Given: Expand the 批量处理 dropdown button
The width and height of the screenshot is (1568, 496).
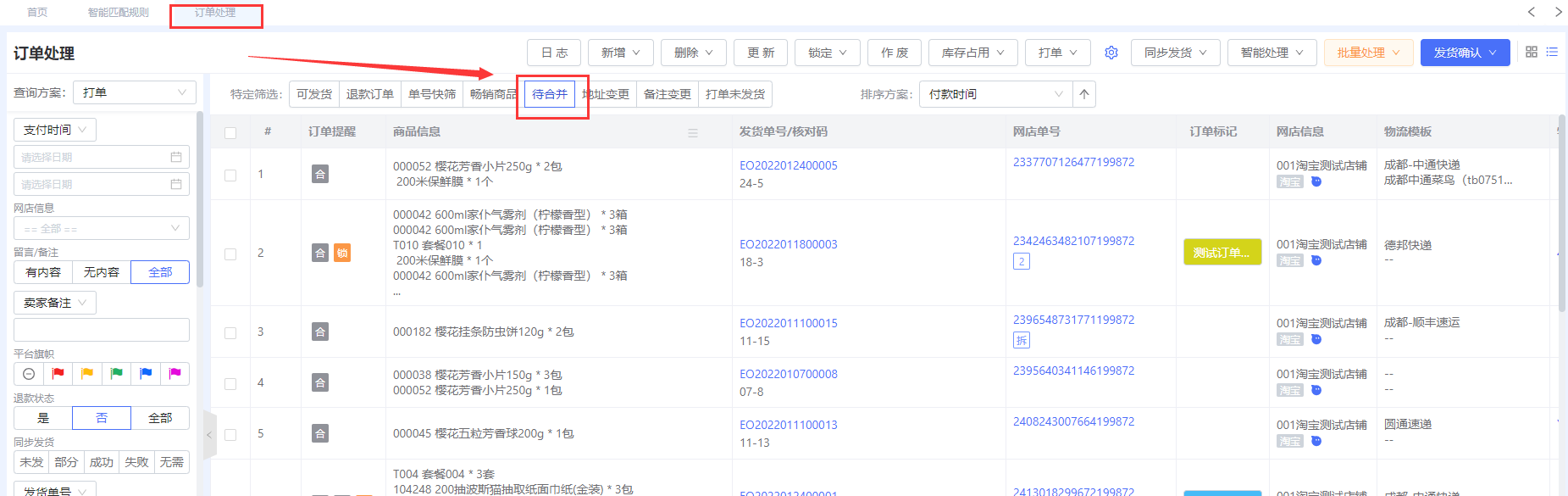Looking at the screenshot, I should click(x=1369, y=53).
